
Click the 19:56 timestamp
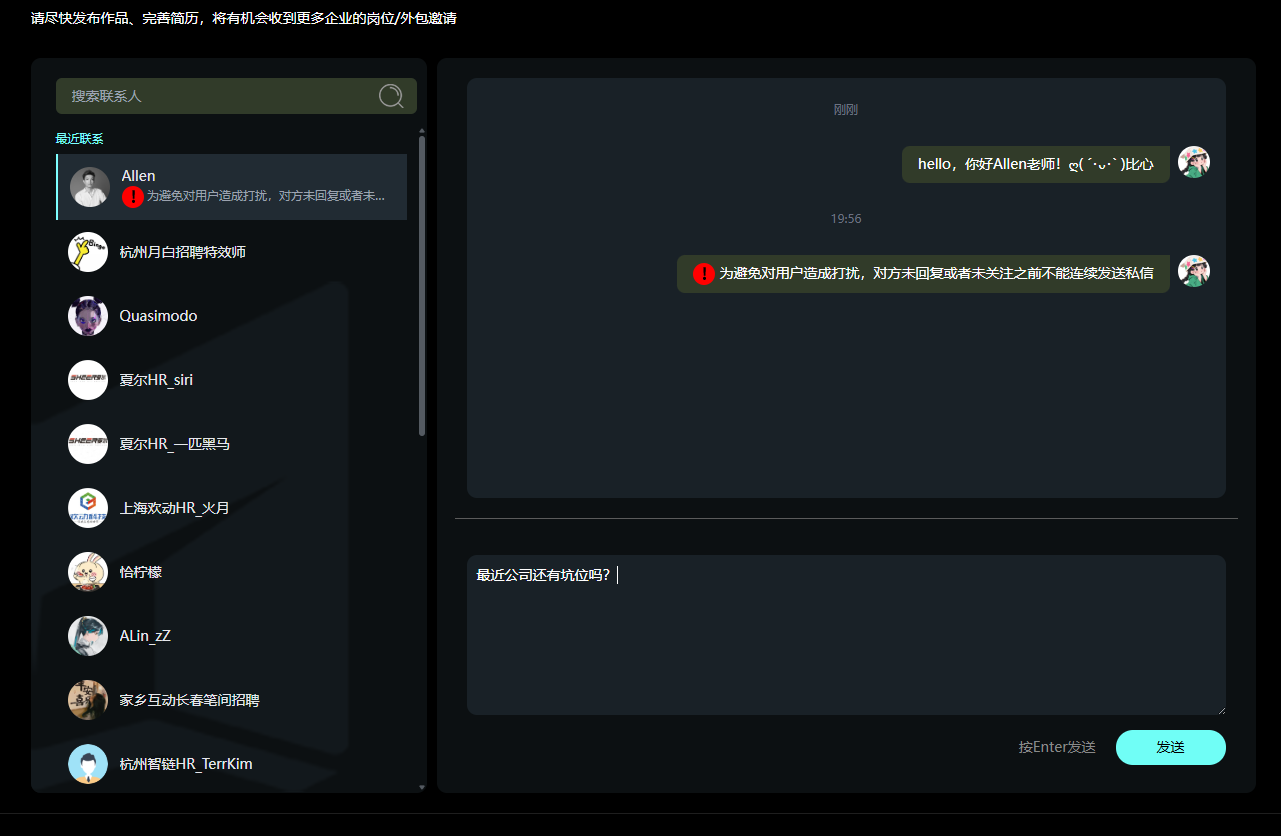coord(846,218)
